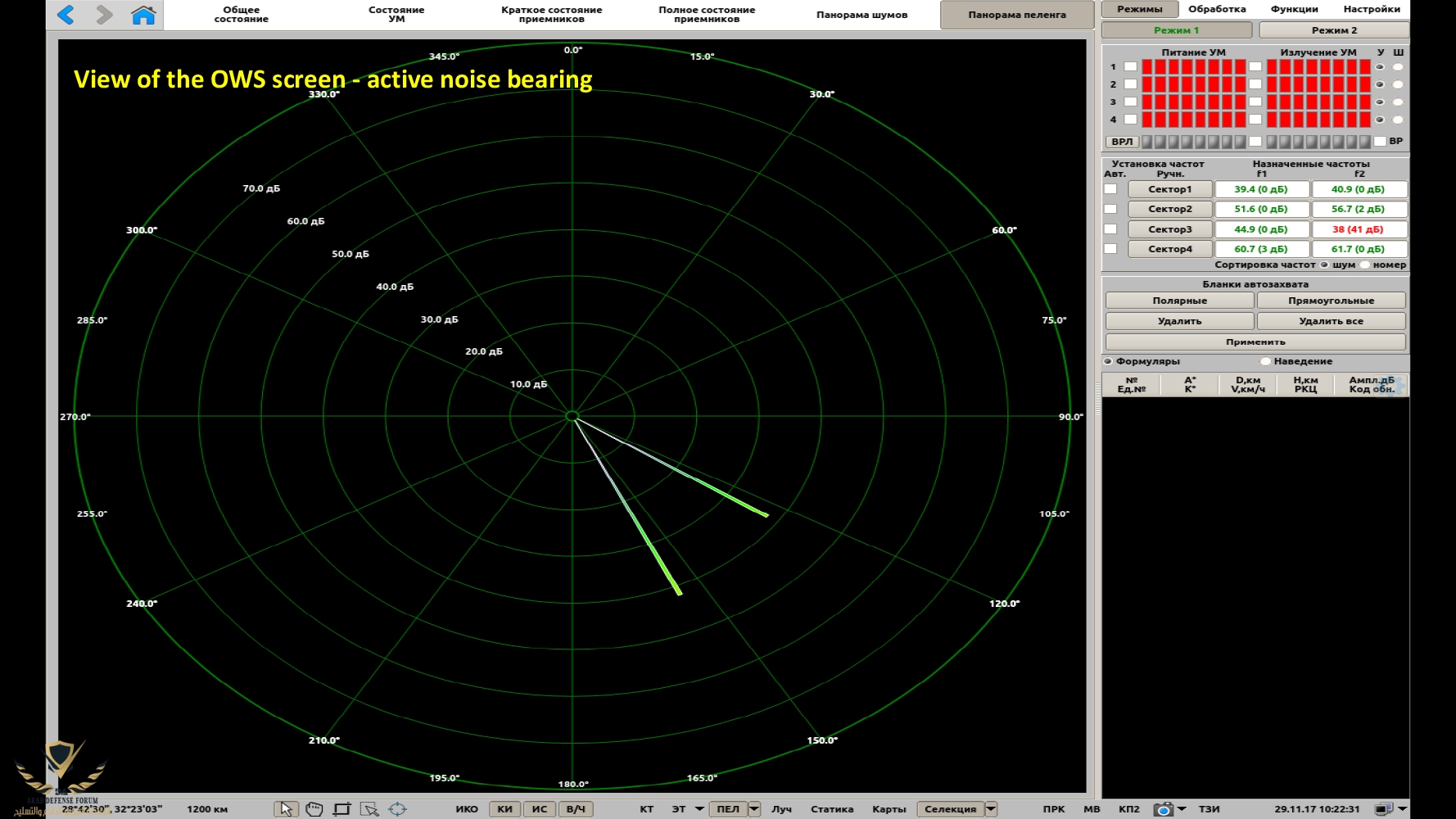The height and width of the screenshot is (819, 1456).
Task: Open Состояние УМ tab
Action: click(x=396, y=15)
